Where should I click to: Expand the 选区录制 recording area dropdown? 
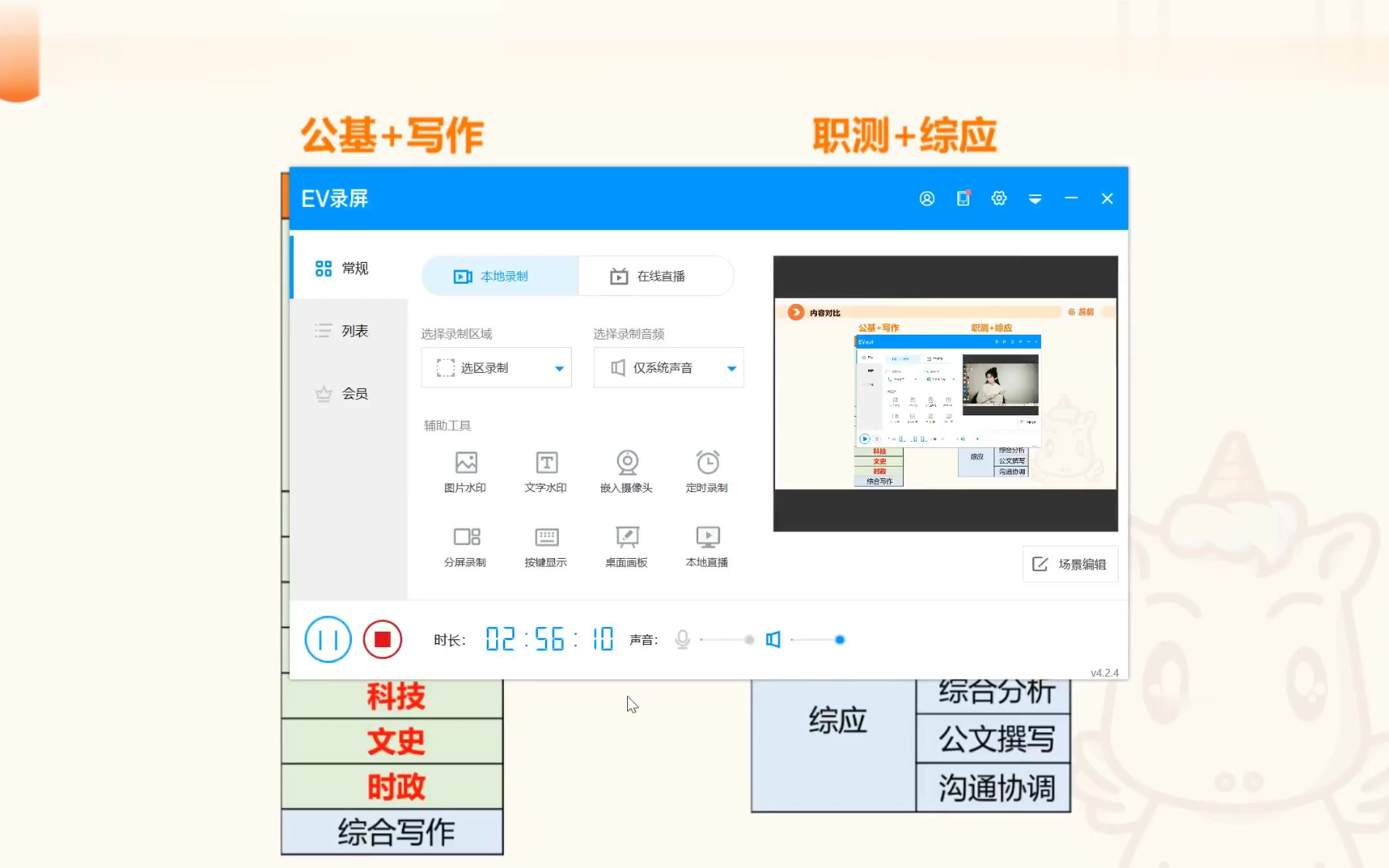coord(496,367)
